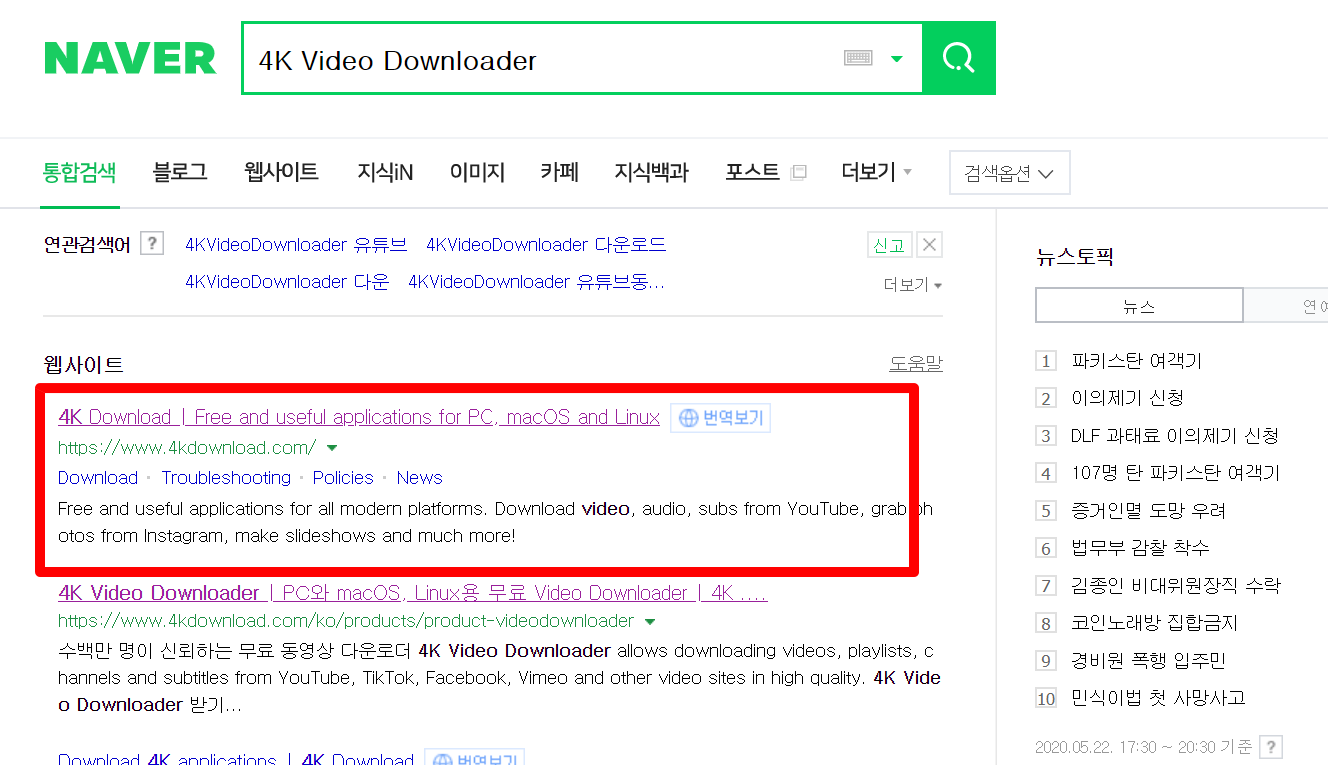Click the NAVER logo
Viewport: 1328px width, 765px height.
130,58
